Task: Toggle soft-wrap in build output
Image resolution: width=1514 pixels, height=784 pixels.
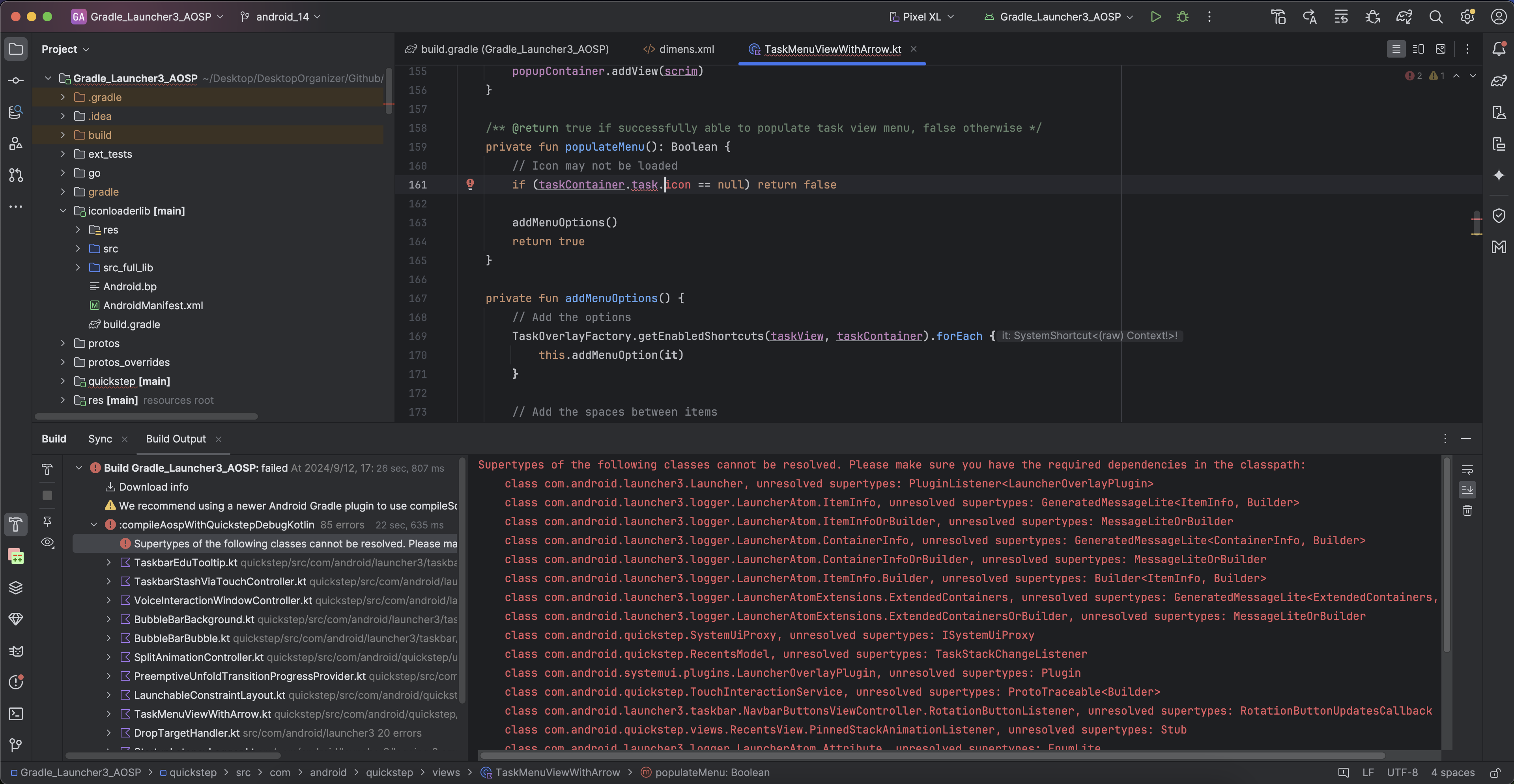Action: pos(1467,470)
